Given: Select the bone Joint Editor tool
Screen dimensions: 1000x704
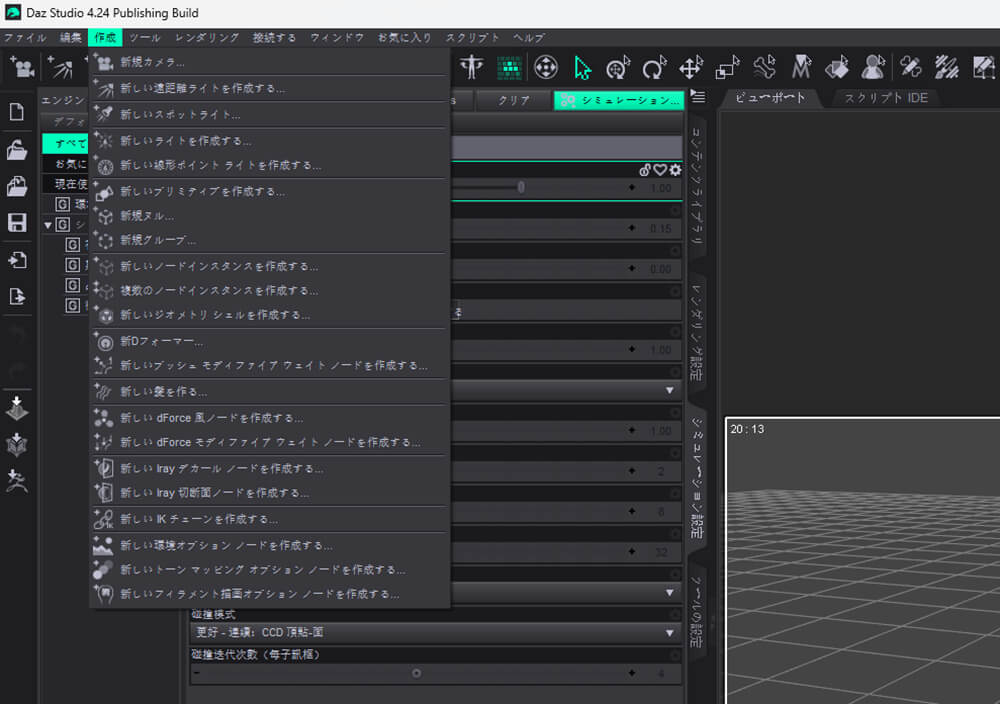Looking at the screenshot, I should tap(764, 68).
